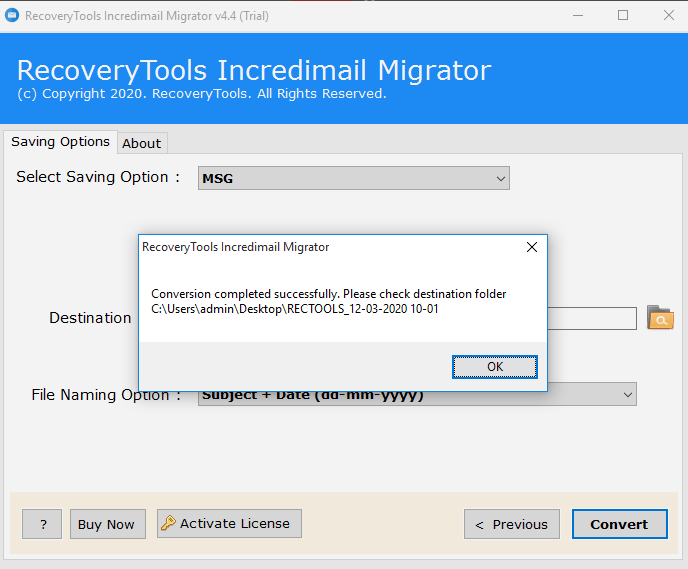The image size is (688, 569).
Task: Click the copyright 2020 RecoveryTools text
Action: point(202,94)
